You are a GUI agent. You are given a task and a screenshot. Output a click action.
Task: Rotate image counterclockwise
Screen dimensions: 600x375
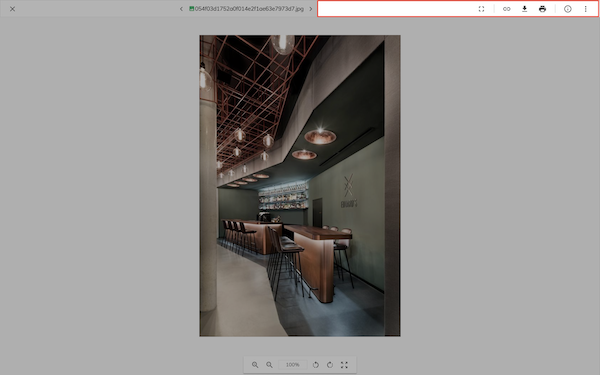pos(316,365)
